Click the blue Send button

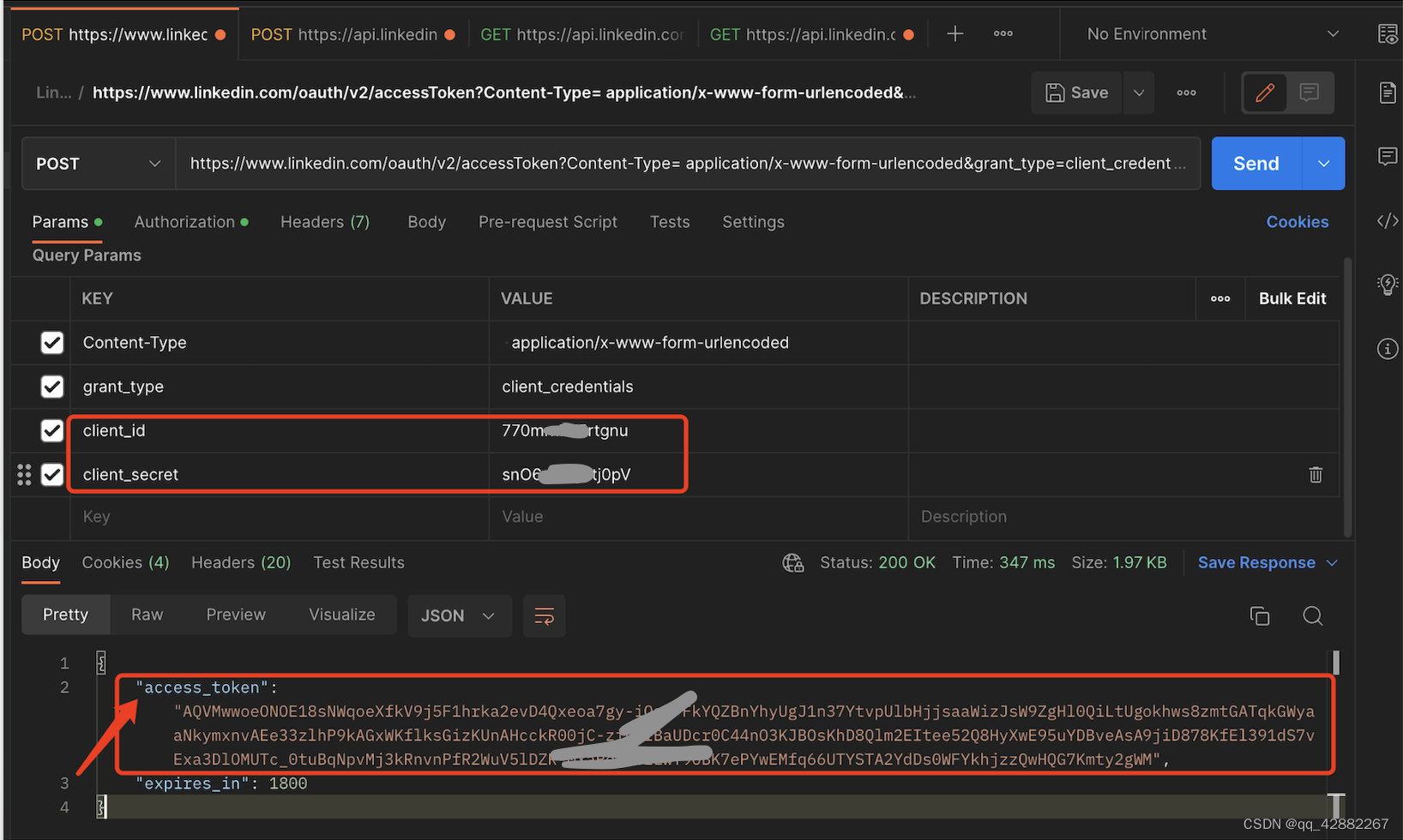tap(1256, 164)
